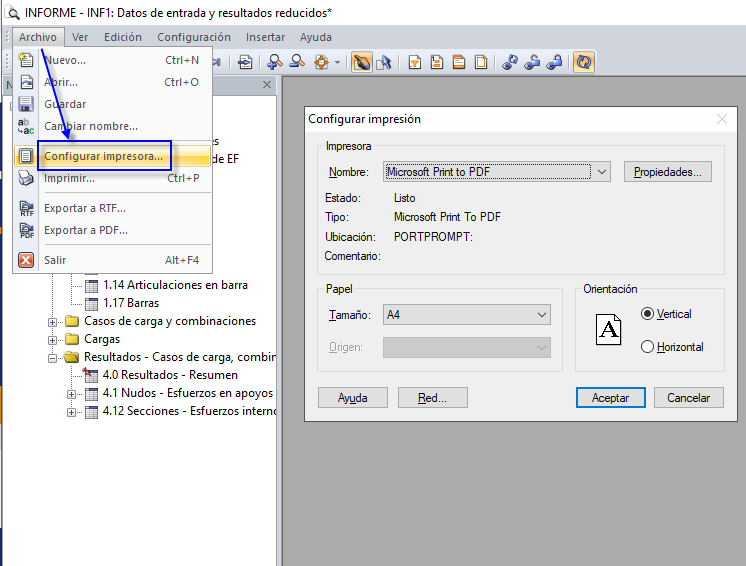Select the arrow pointer selection tool
The width and height of the screenshot is (746, 566).
(383, 62)
